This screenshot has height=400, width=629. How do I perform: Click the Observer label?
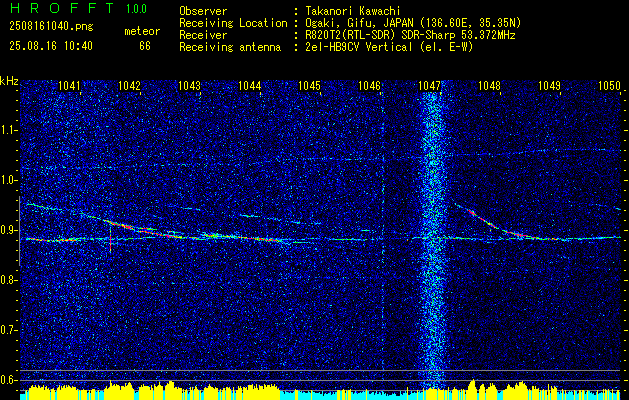(203, 11)
